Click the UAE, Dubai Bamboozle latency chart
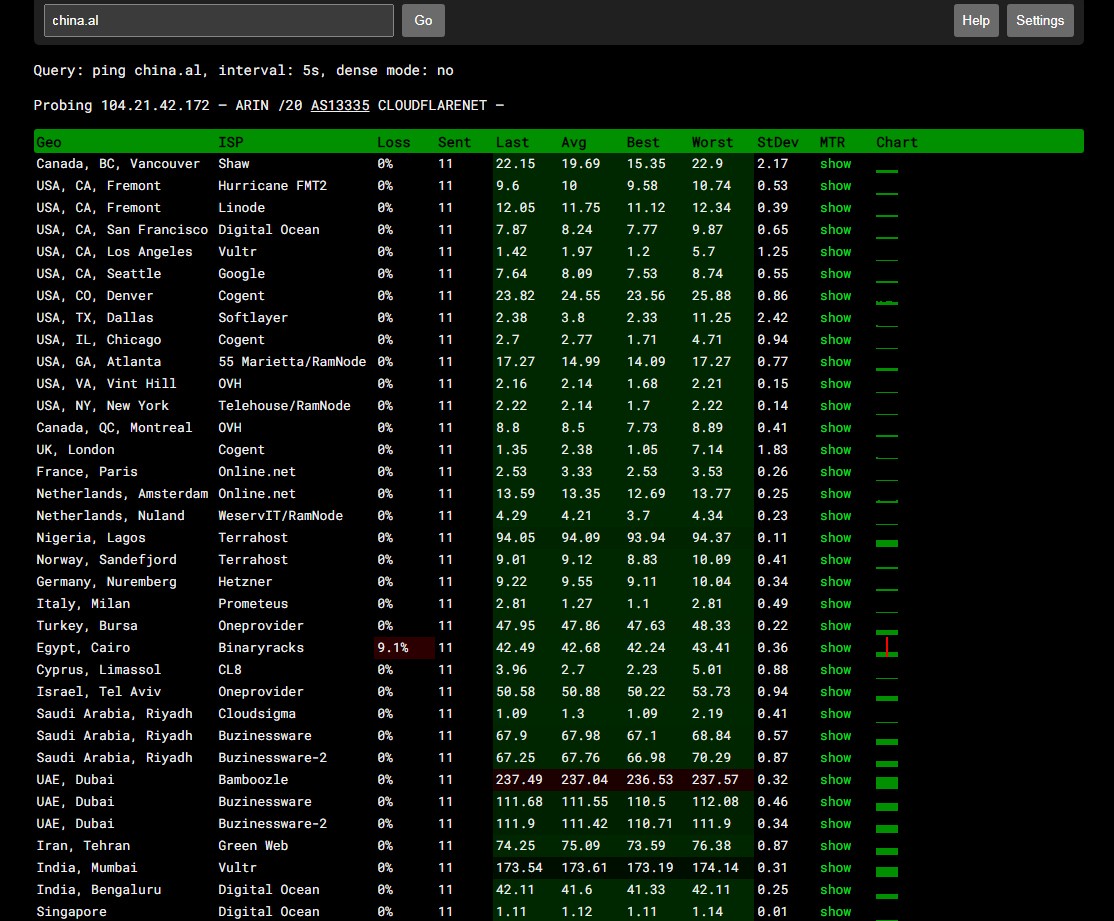 (x=887, y=781)
